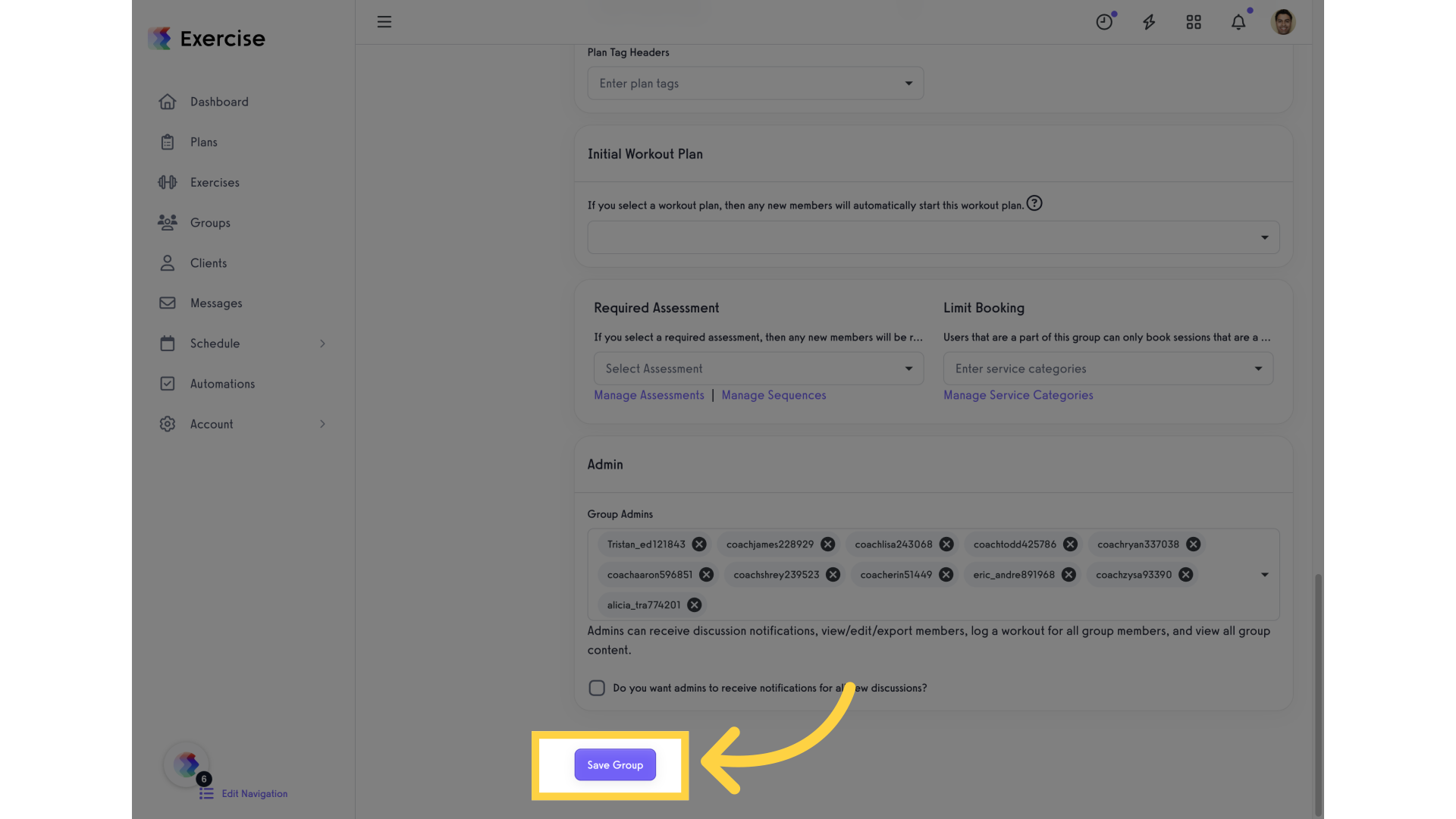Remove alicia_tra774201 admin tag
Image resolution: width=1456 pixels, height=819 pixels.
pos(694,605)
